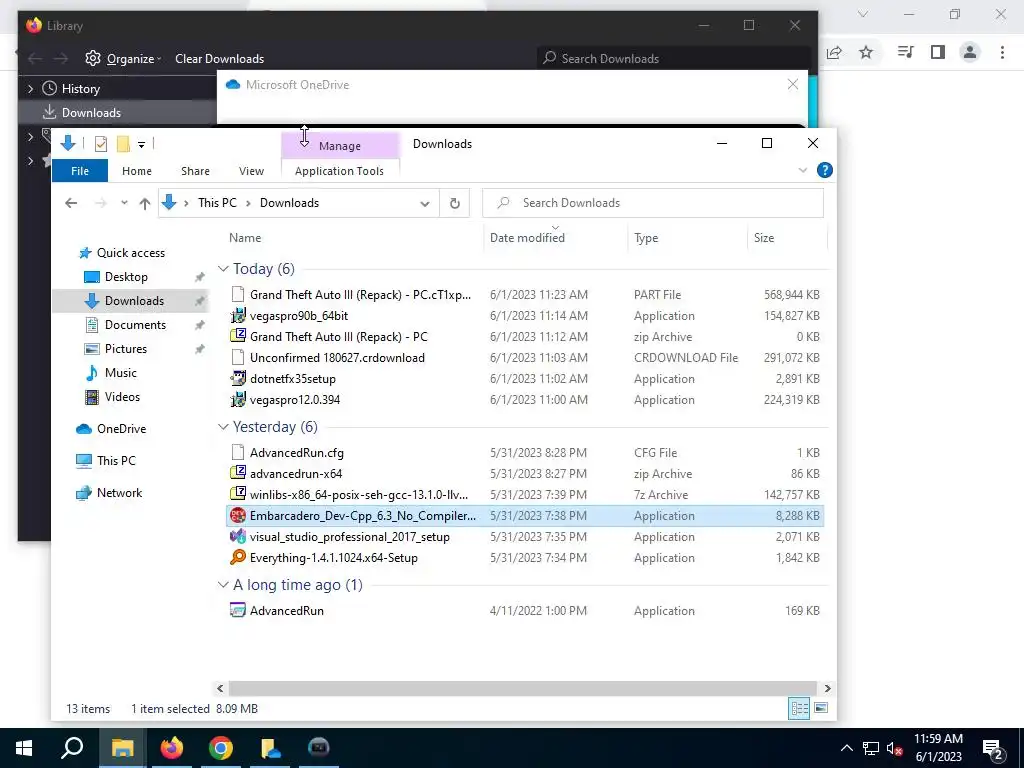Click the Manage contextual tab
The height and width of the screenshot is (768, 1024).
[x=340, y=146]
